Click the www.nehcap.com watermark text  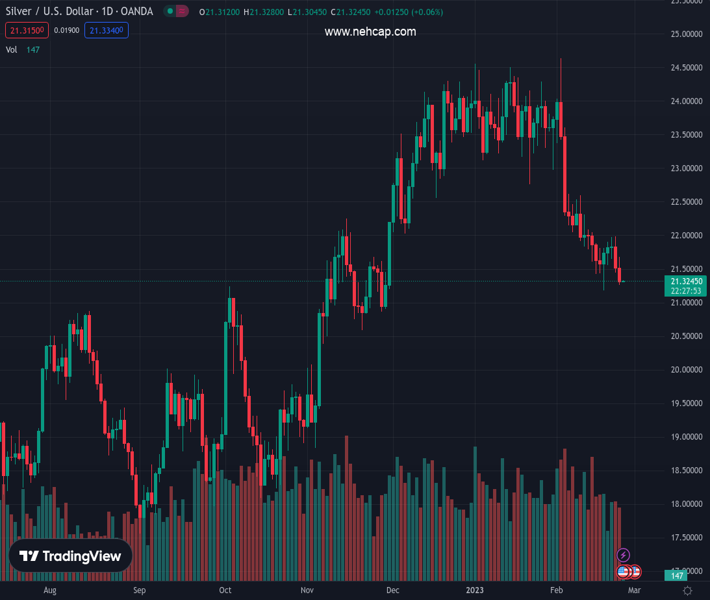pos(370,32)
